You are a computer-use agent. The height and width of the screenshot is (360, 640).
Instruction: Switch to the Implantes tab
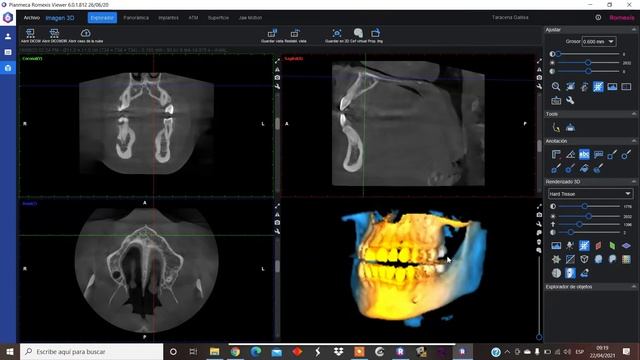tap(168, 18)
